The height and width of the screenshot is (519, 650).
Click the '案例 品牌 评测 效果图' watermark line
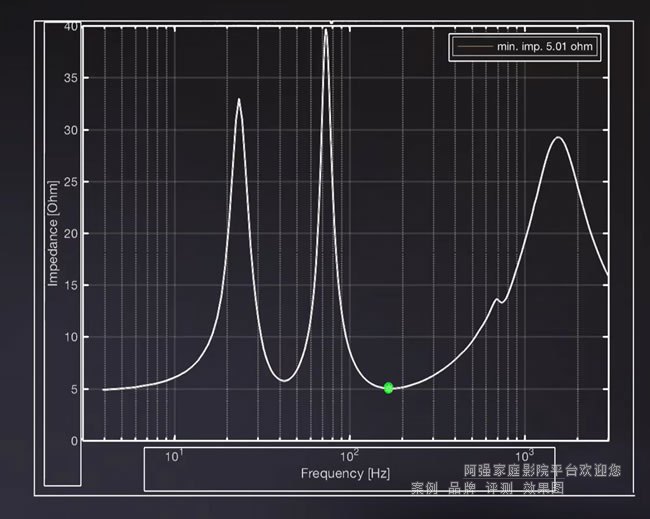coord(487,488)
